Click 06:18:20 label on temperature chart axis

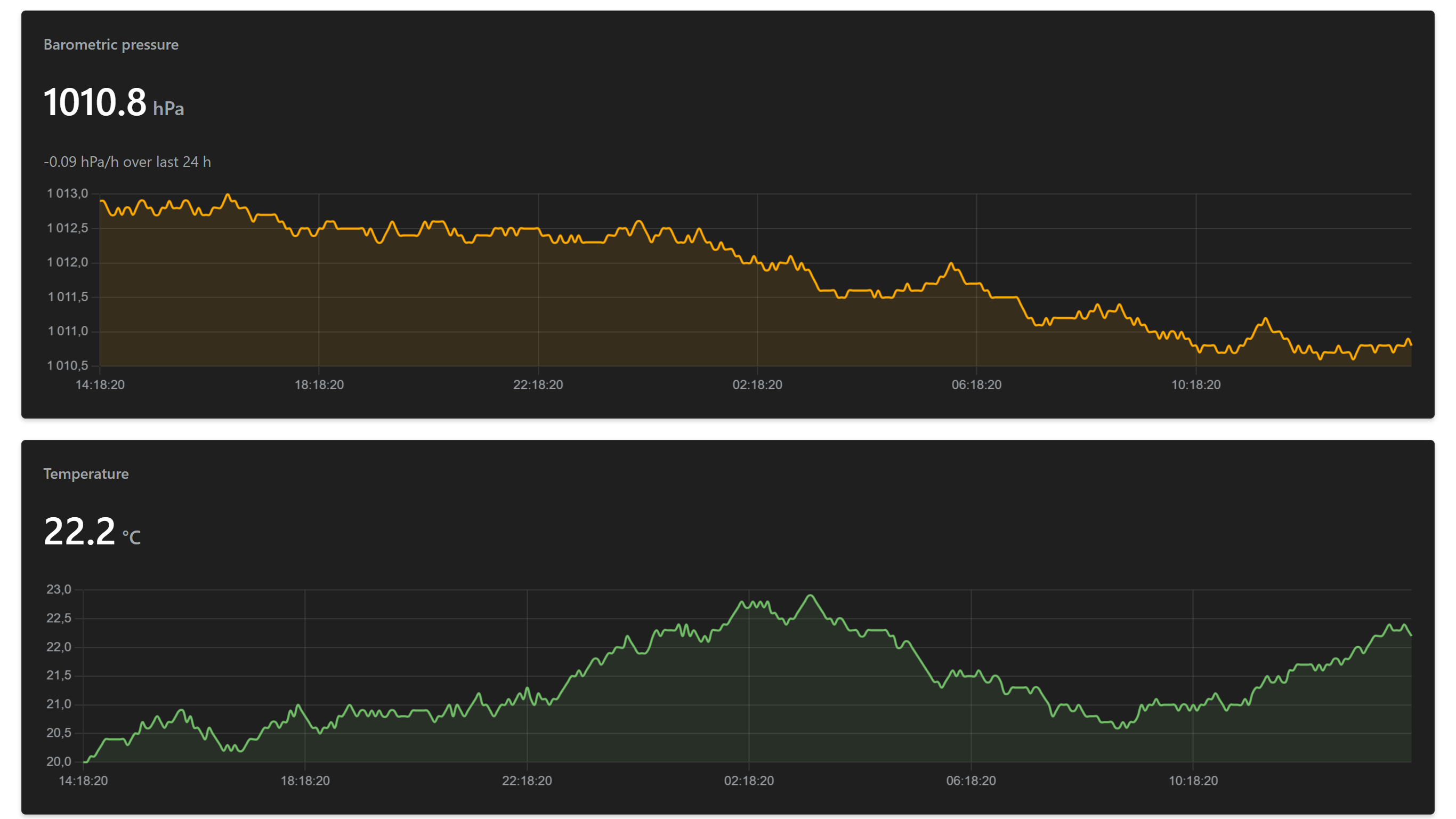[971, 781]
